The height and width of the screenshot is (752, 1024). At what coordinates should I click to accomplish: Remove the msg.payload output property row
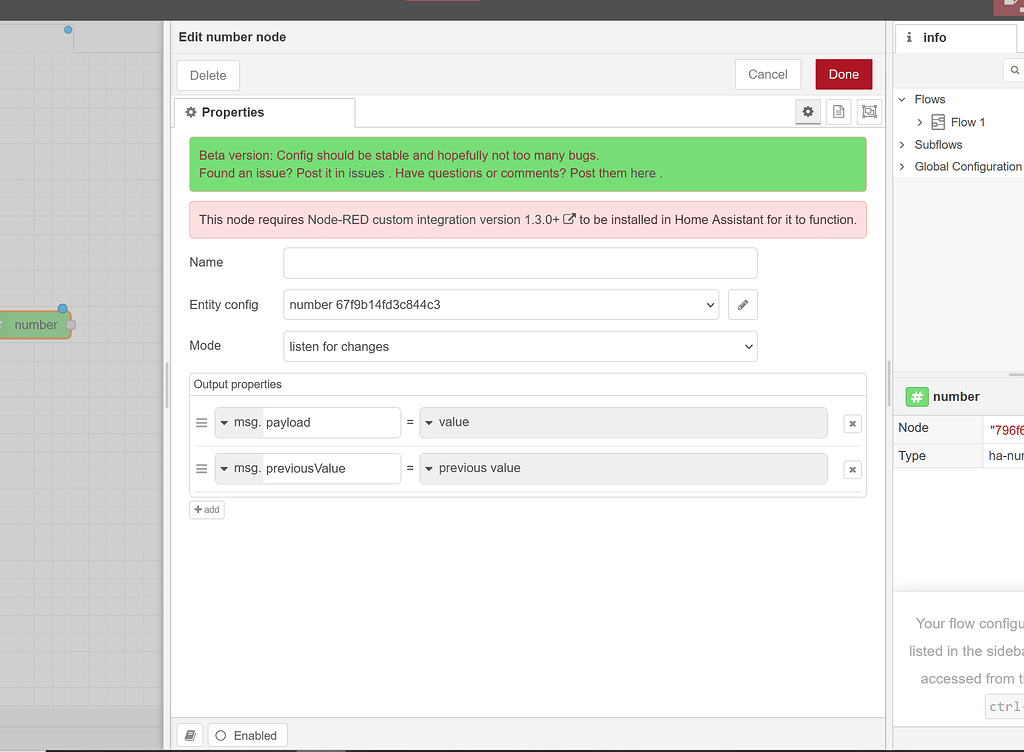851,423
